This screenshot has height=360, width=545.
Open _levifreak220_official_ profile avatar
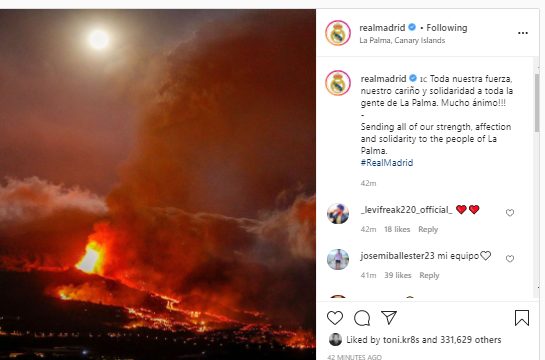pos(338,214)
